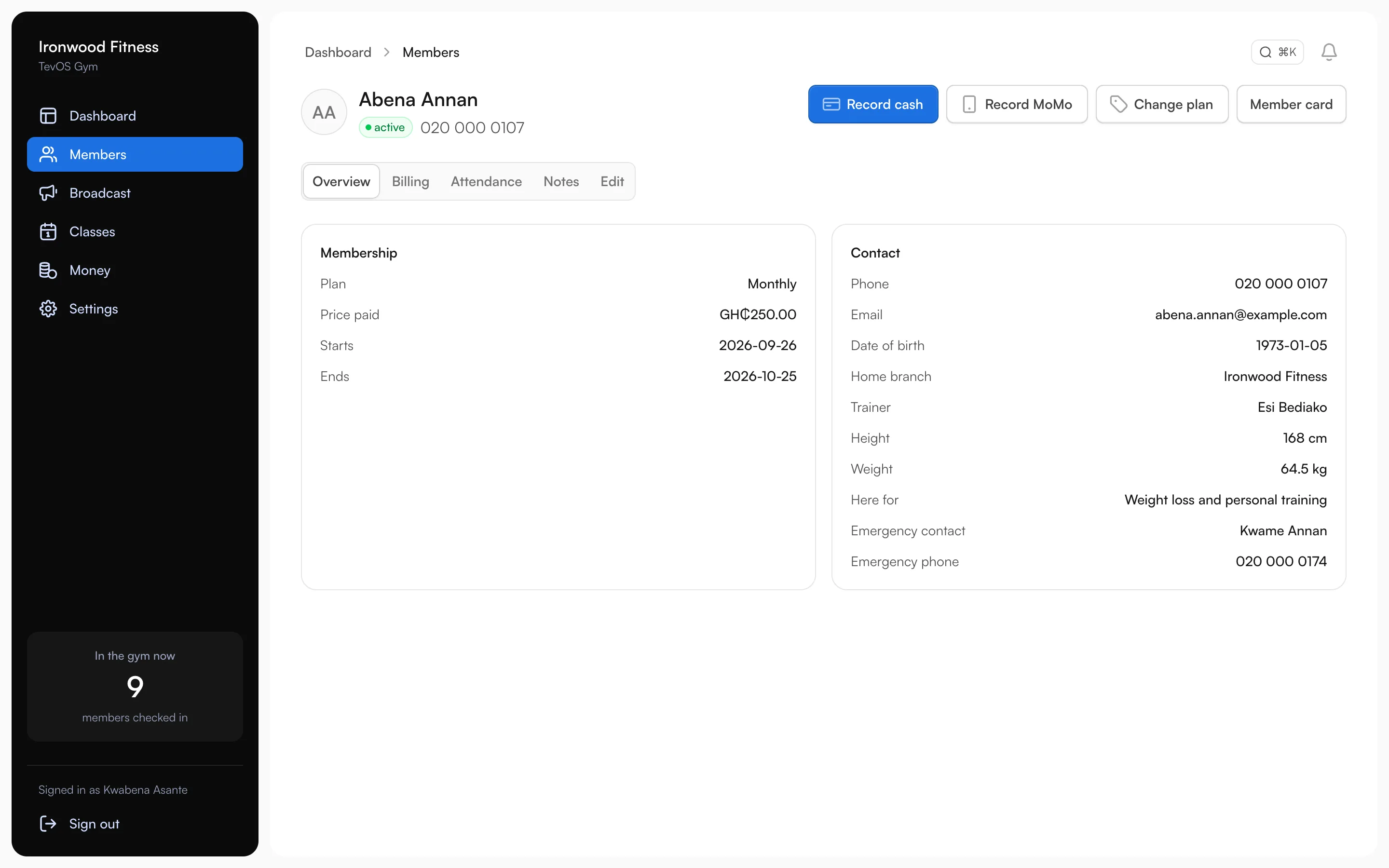Switch to the Billing tab
This screenshot has height=868, width=1389.
pos(410,181)
